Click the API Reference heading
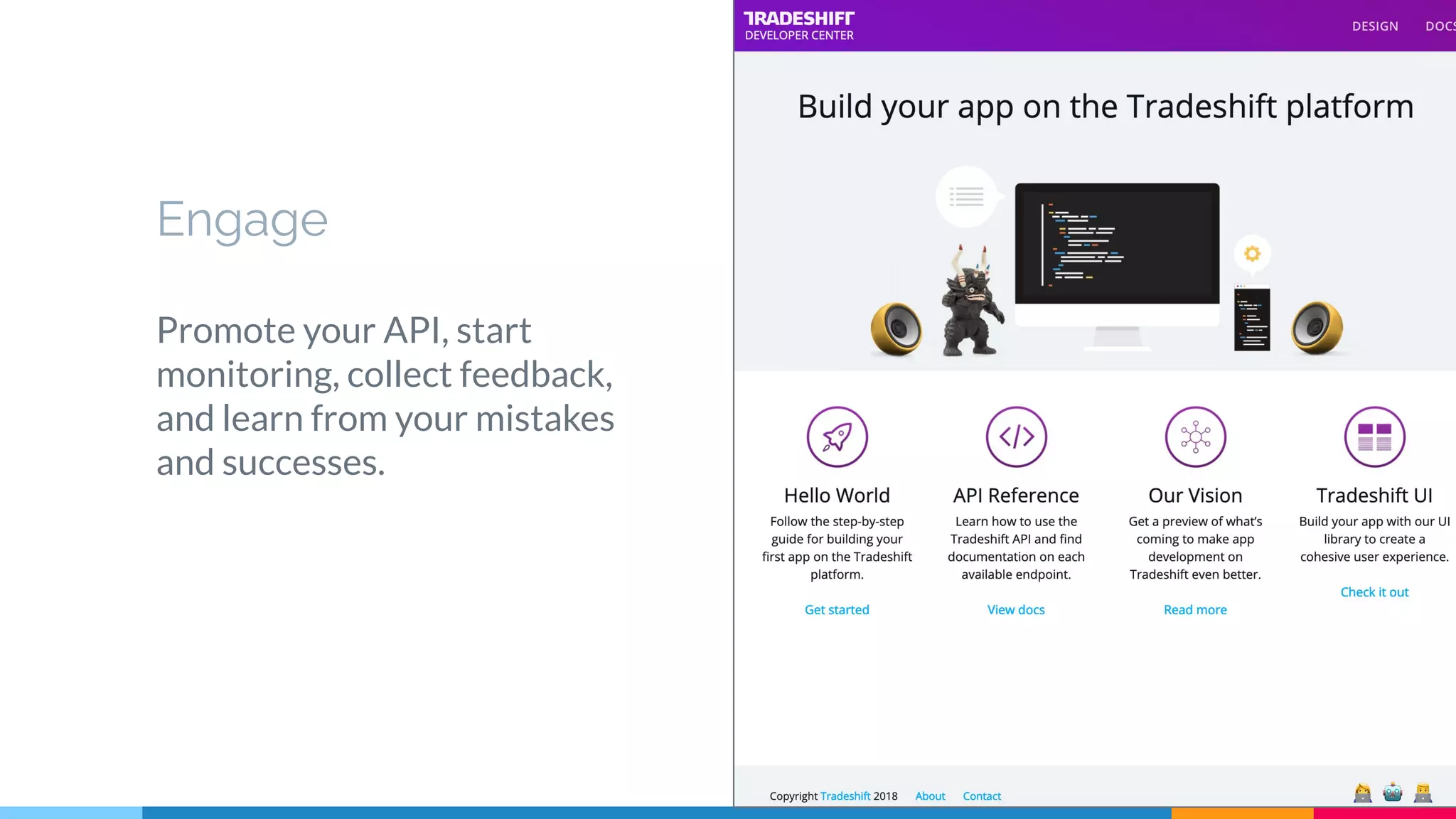This screenshot has height=819, width=1456. point(1016,496)
